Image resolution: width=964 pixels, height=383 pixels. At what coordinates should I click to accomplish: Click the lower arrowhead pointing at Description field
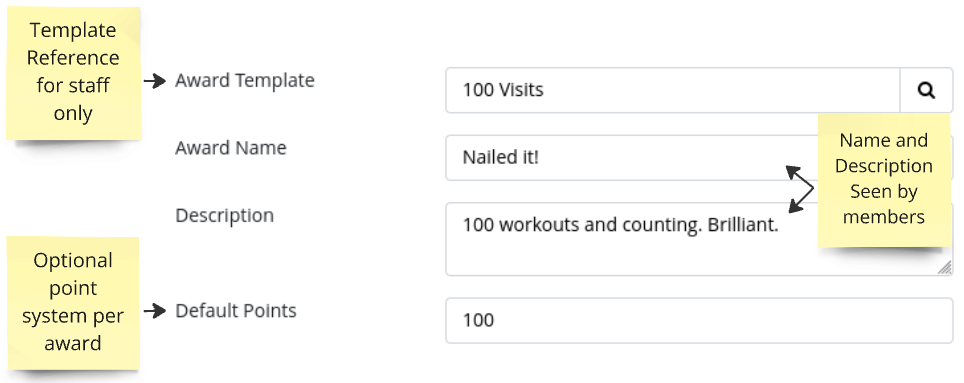796,207
